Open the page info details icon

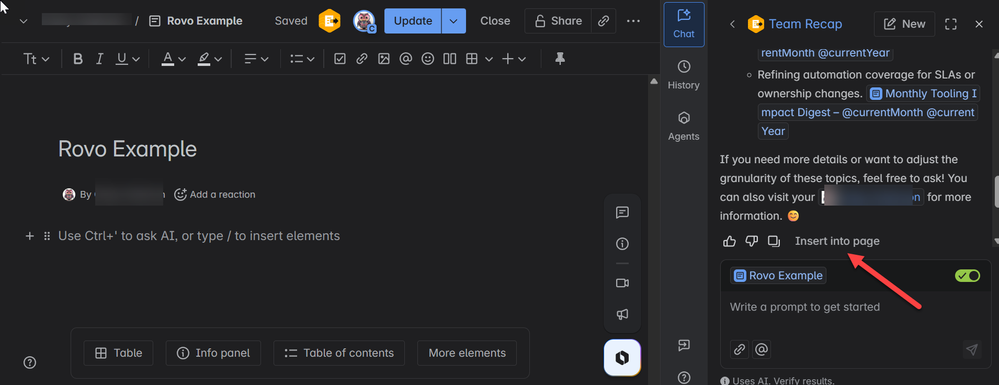622,244
